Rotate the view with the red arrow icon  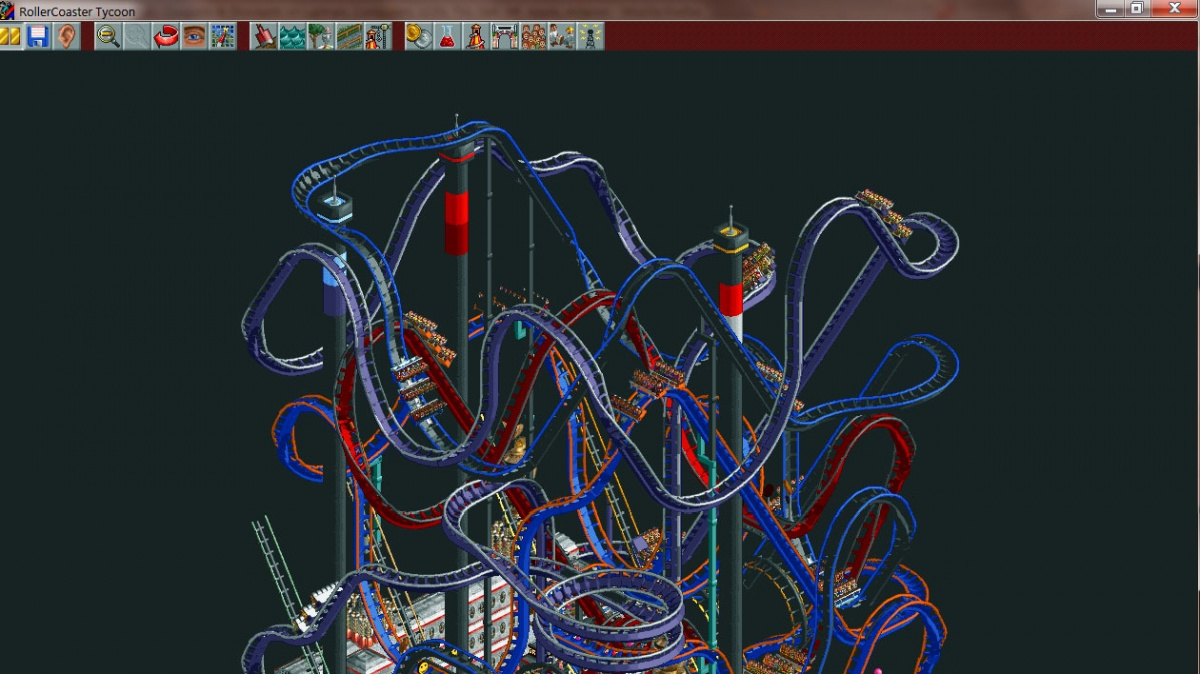click(163, 38)
